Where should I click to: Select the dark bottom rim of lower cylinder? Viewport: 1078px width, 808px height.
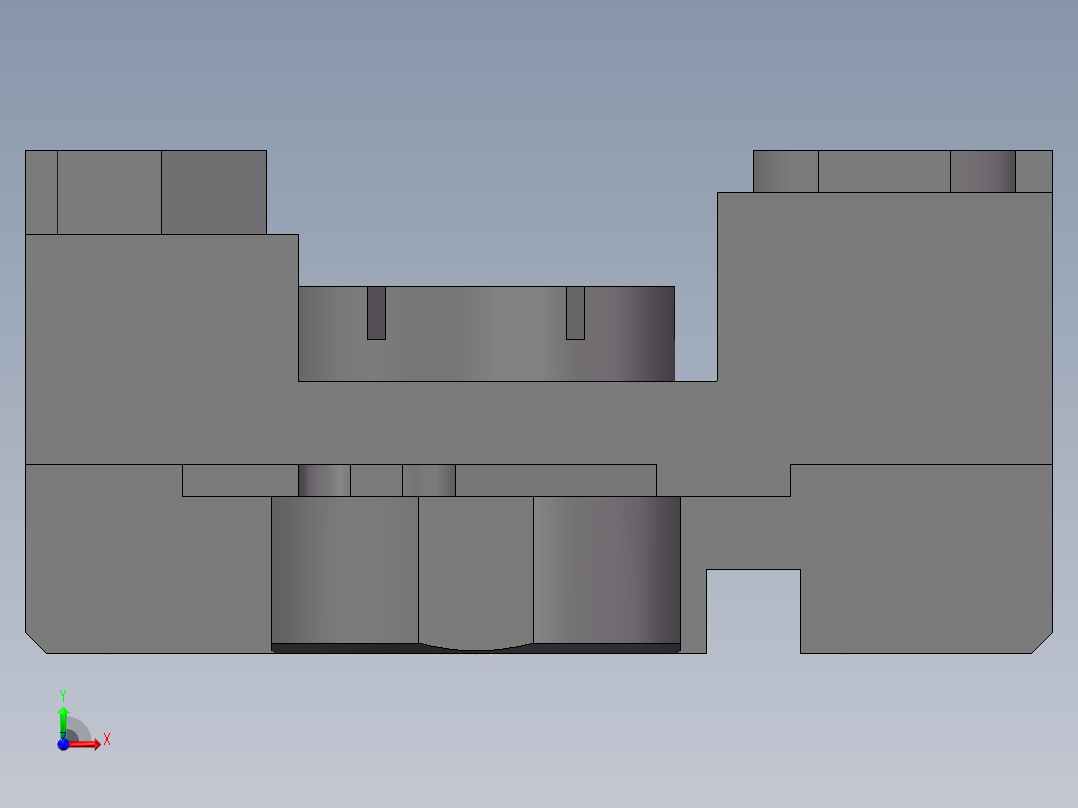click(x=476, y=648)
